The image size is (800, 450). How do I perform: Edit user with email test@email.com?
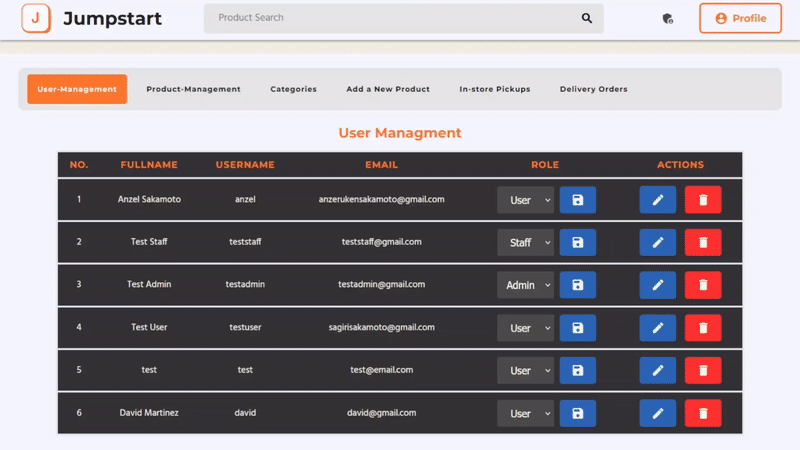pyautogui.click(x=658, y=370)
